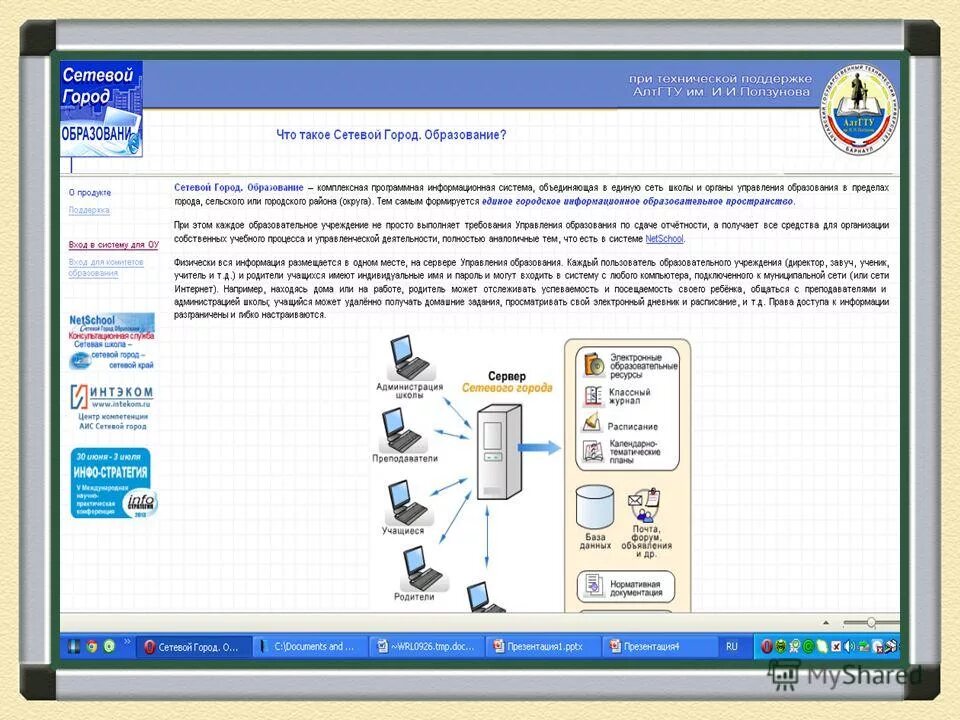Click the server tower image
The height and width of the screenshot is (720, 960).
pos(498,452)
